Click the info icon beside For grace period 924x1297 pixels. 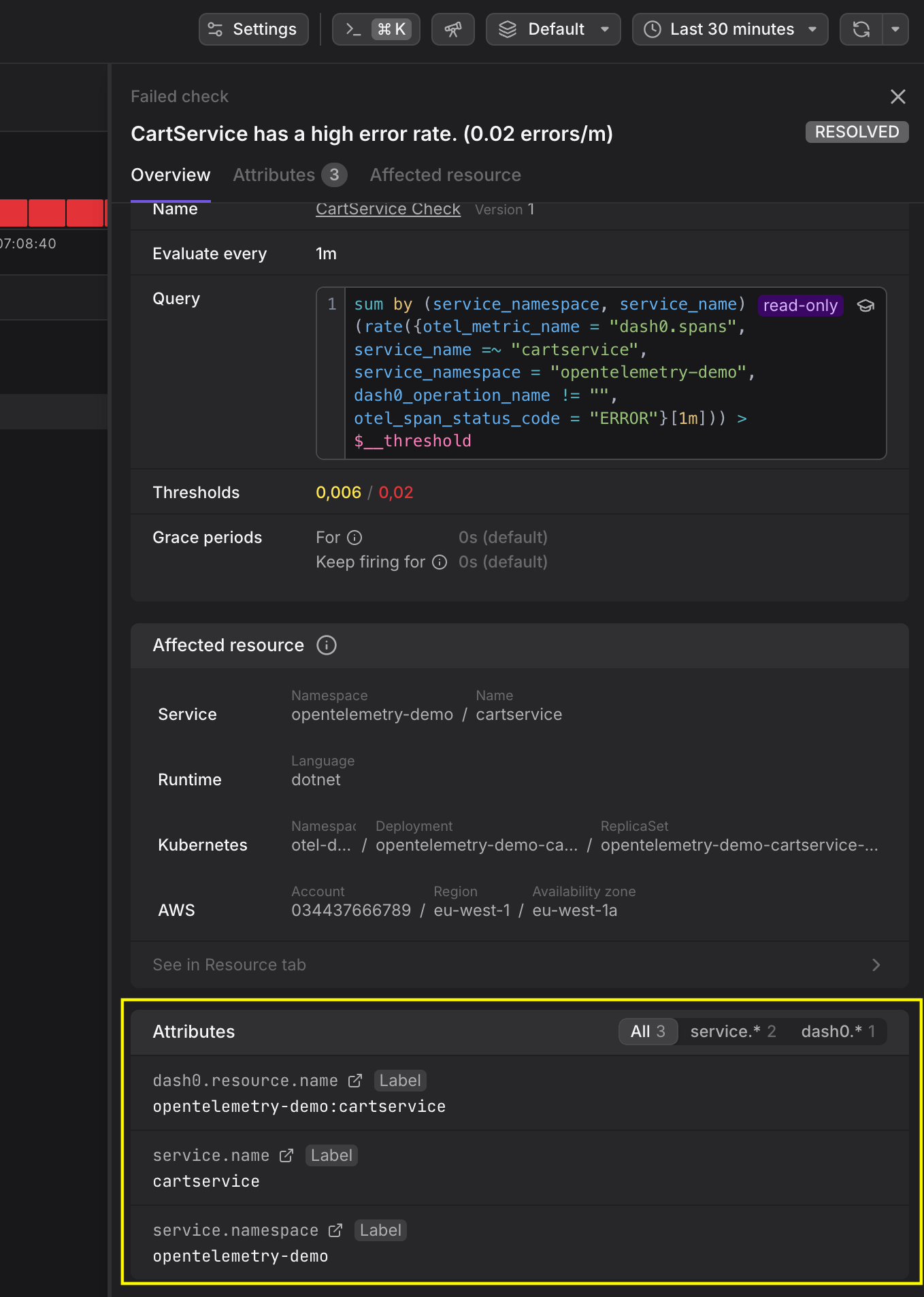tap(354, 538)
